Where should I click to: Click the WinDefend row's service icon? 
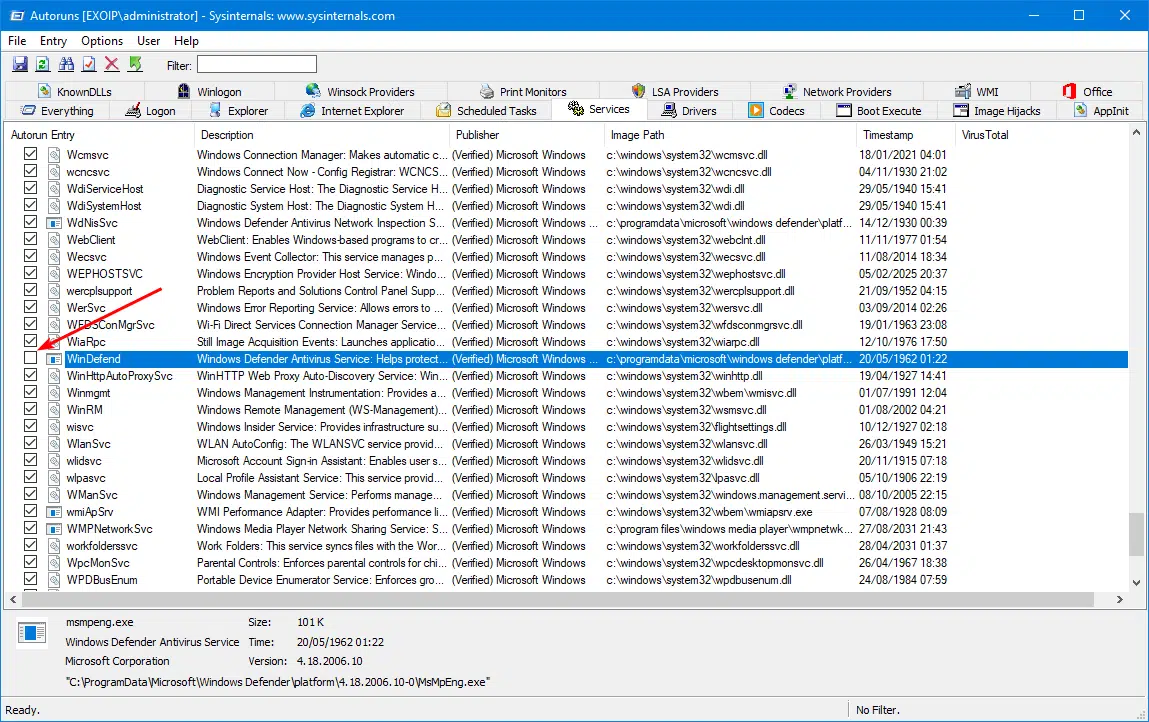tap(54, 359)
